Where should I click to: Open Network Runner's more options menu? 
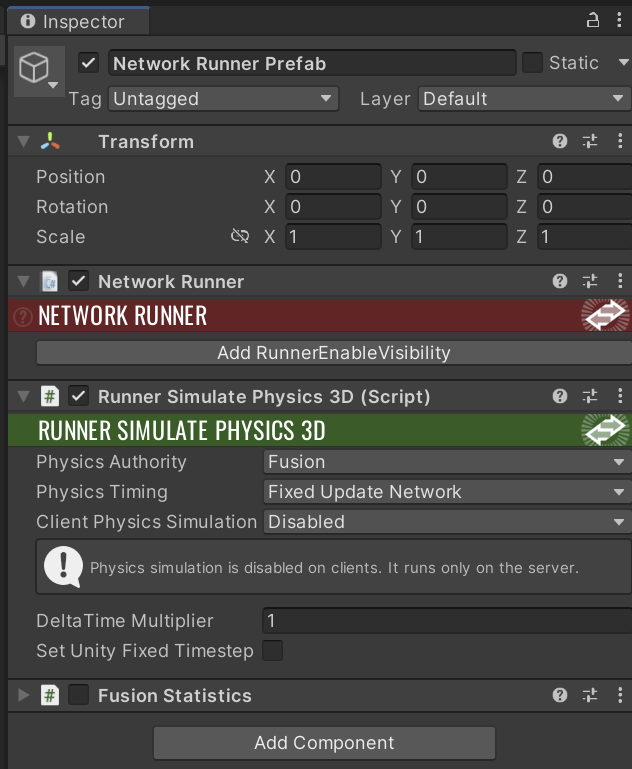620,281
